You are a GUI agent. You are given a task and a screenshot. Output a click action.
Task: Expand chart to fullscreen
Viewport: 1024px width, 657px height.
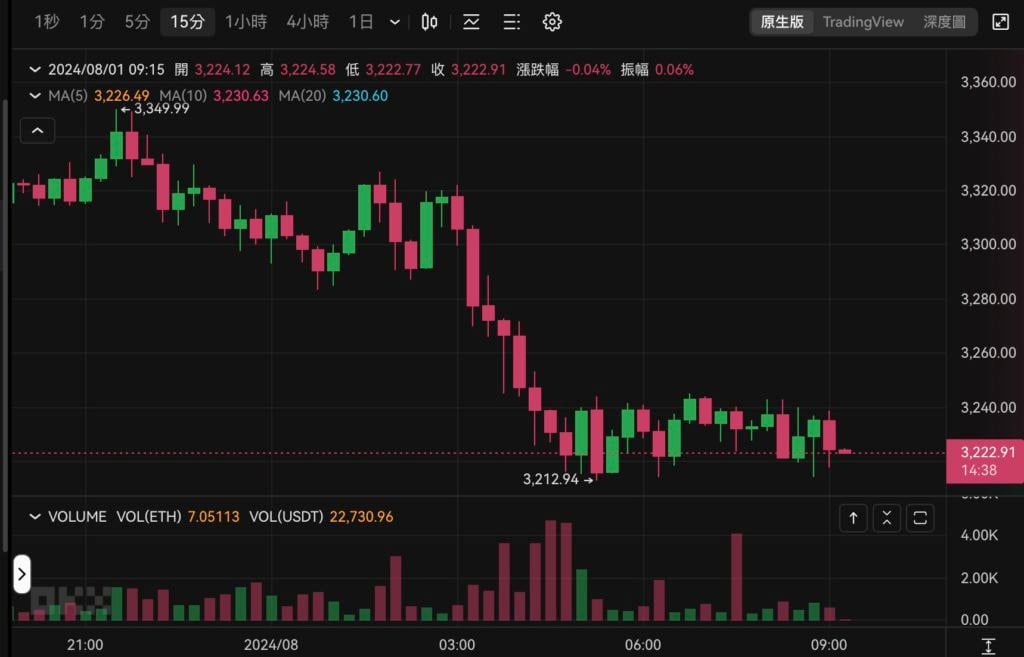(x=1000, y=22)
